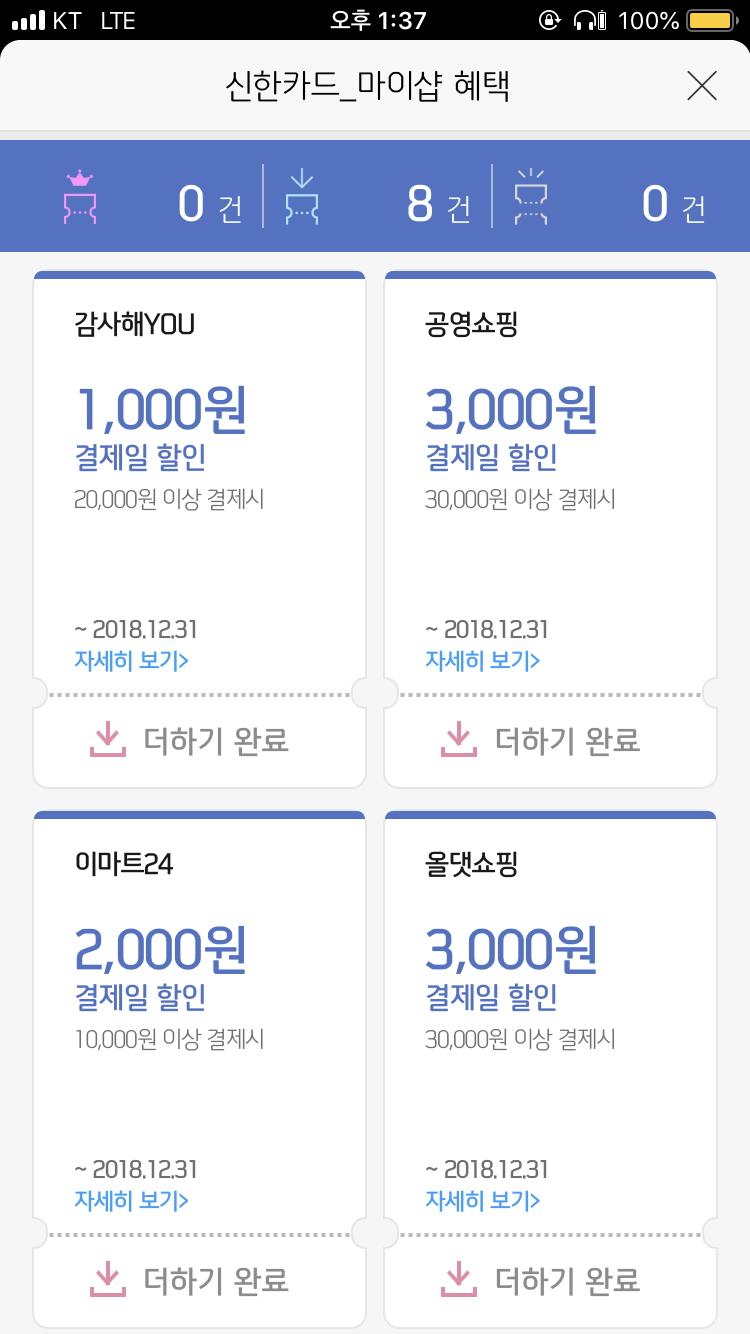Viewport: 750px width, 1334px height.
Task: Tap the pink crown coupon icon
Action: (79, 197)
